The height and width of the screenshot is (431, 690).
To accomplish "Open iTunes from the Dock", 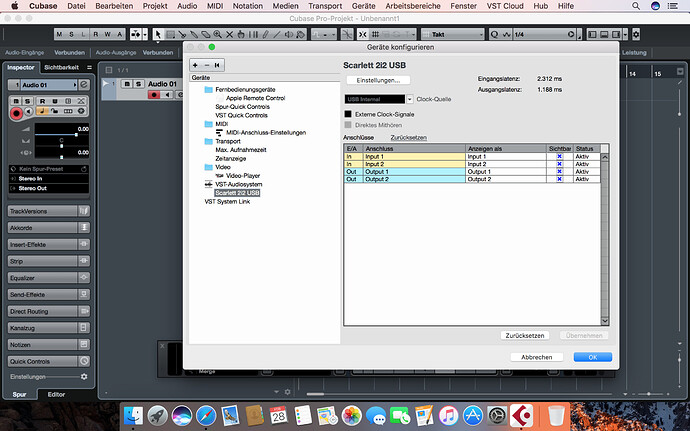I will [449, 416].
